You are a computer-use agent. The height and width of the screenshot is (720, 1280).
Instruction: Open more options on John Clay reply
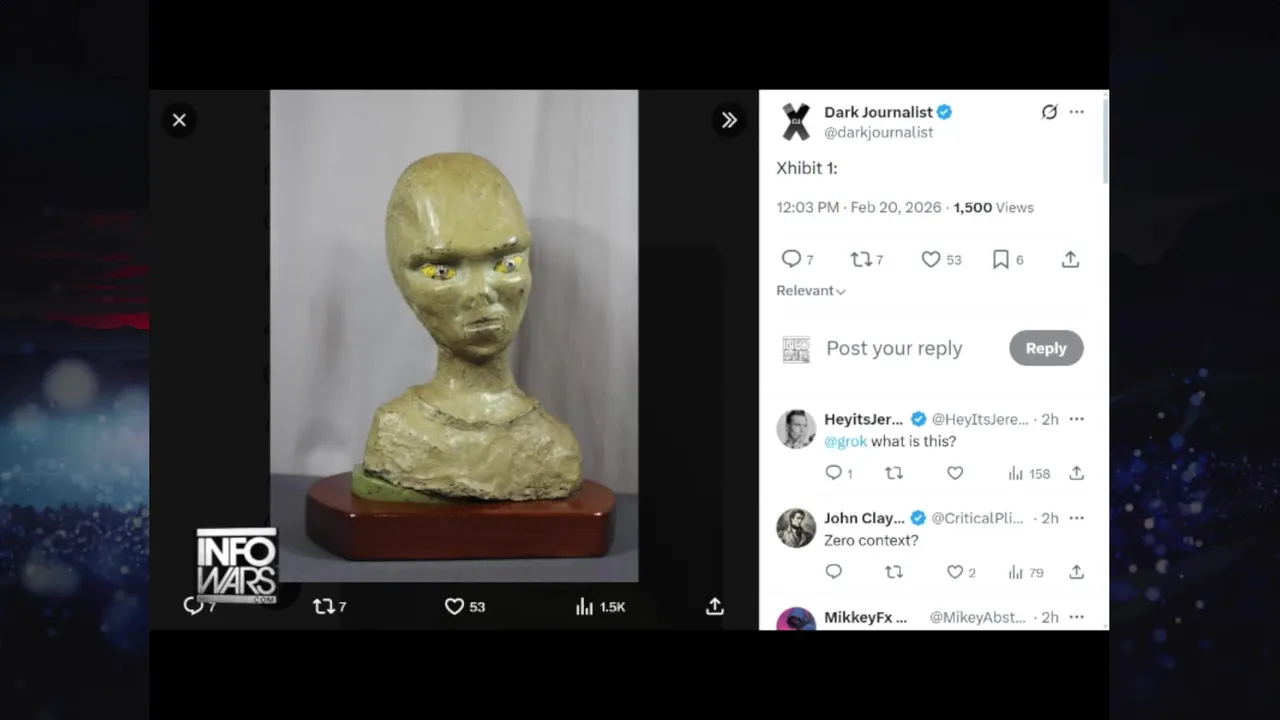[x=1076, y=518]
